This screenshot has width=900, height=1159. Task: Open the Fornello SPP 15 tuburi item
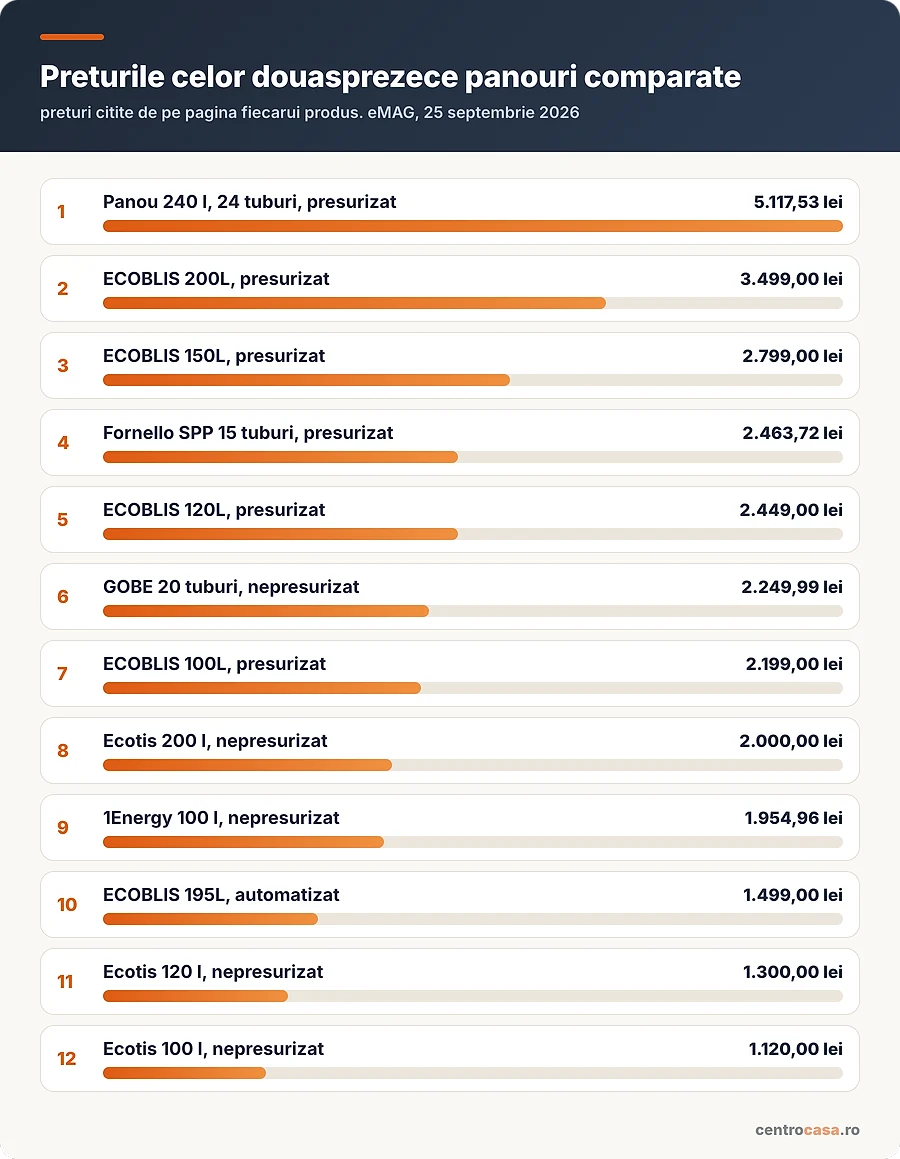(450, 442)
